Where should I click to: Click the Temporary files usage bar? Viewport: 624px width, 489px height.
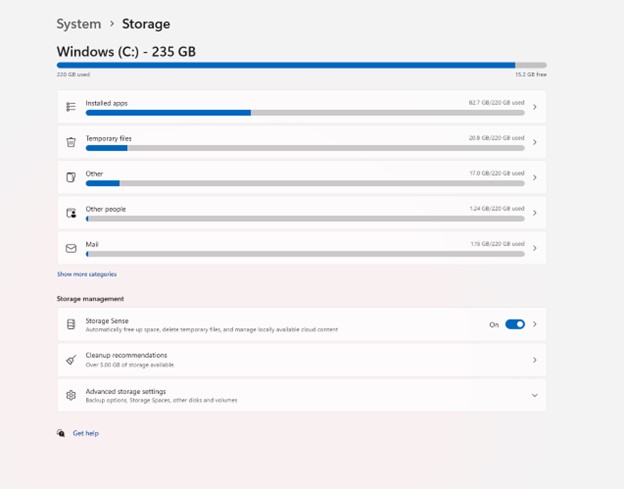305,148
